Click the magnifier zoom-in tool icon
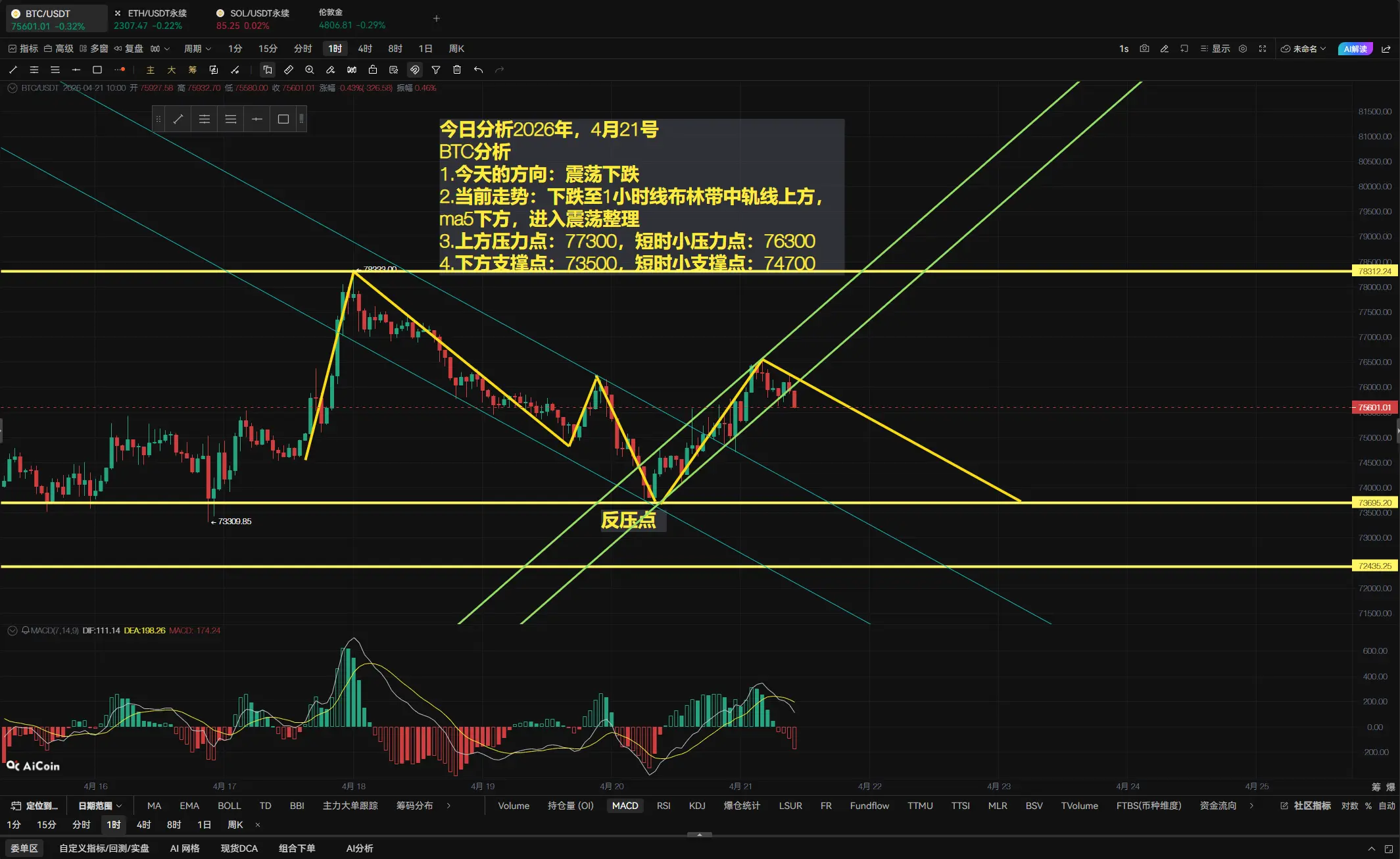Viewport: 1400px width, 859px height. tap(310, 70)
